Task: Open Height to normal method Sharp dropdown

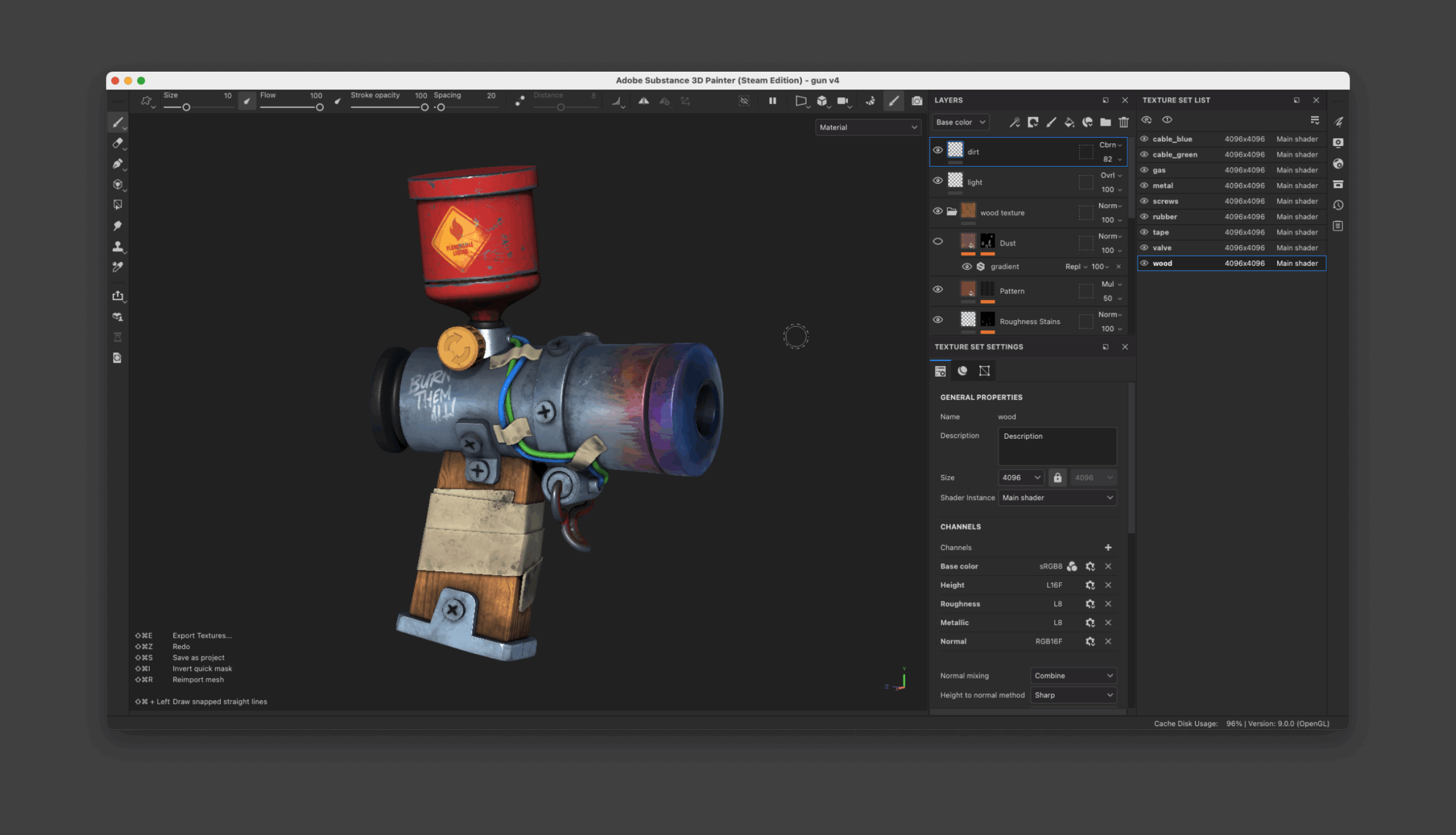Action: pyautogui.click(x=1073, y=695)
